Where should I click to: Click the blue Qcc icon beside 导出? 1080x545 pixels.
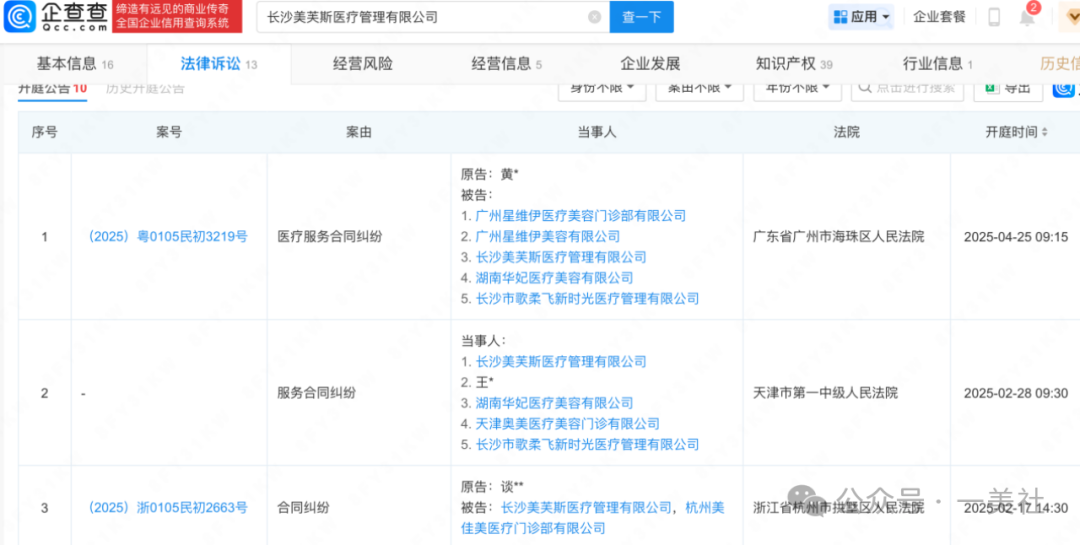pyautogui.click(x=1065, y=88)
